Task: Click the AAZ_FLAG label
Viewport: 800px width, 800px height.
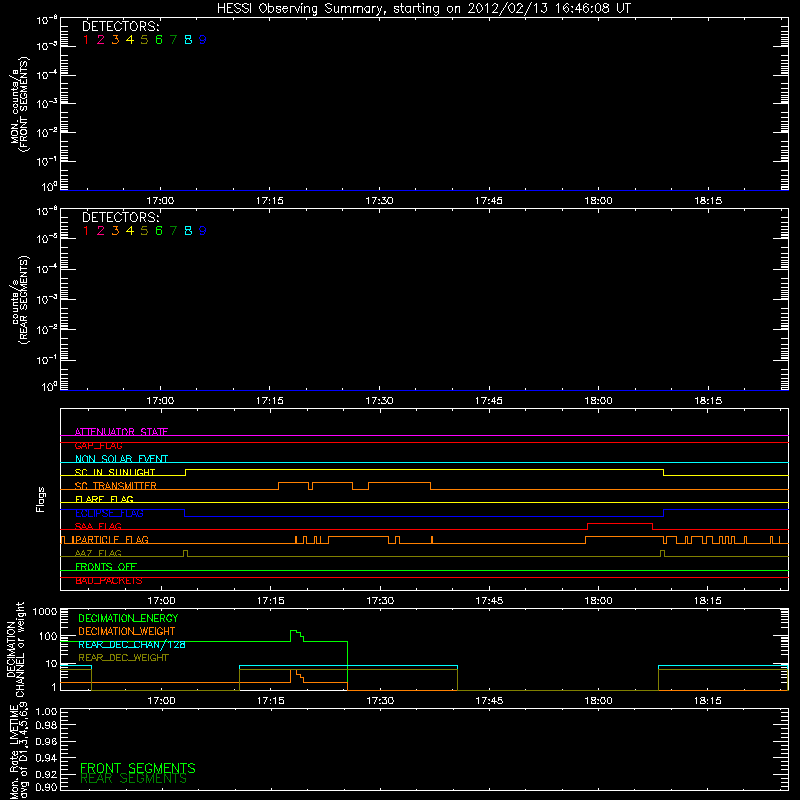Action: coord(98,554)
